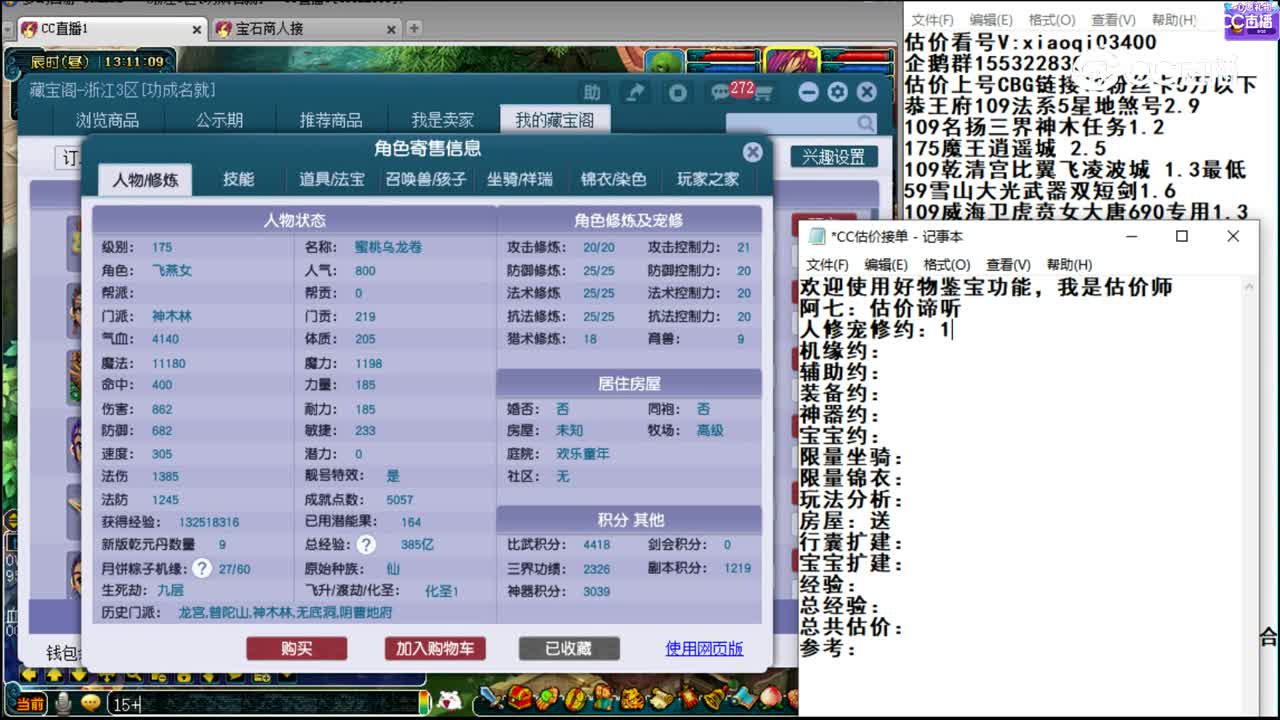This screenshot has width=1280, height=720.
Task: Click the 兴趣设置 button
Action: pyautogui.click(x=835, y=157)
